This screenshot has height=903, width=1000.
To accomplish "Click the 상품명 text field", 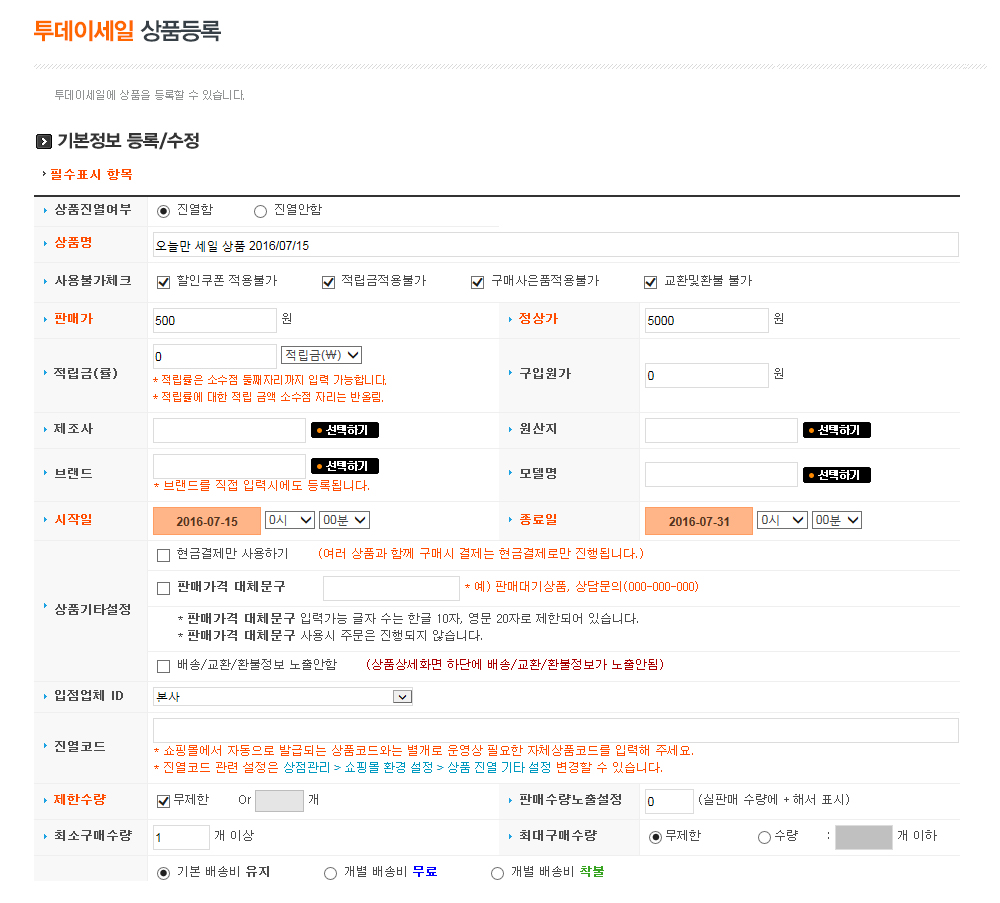I will 555,245.
